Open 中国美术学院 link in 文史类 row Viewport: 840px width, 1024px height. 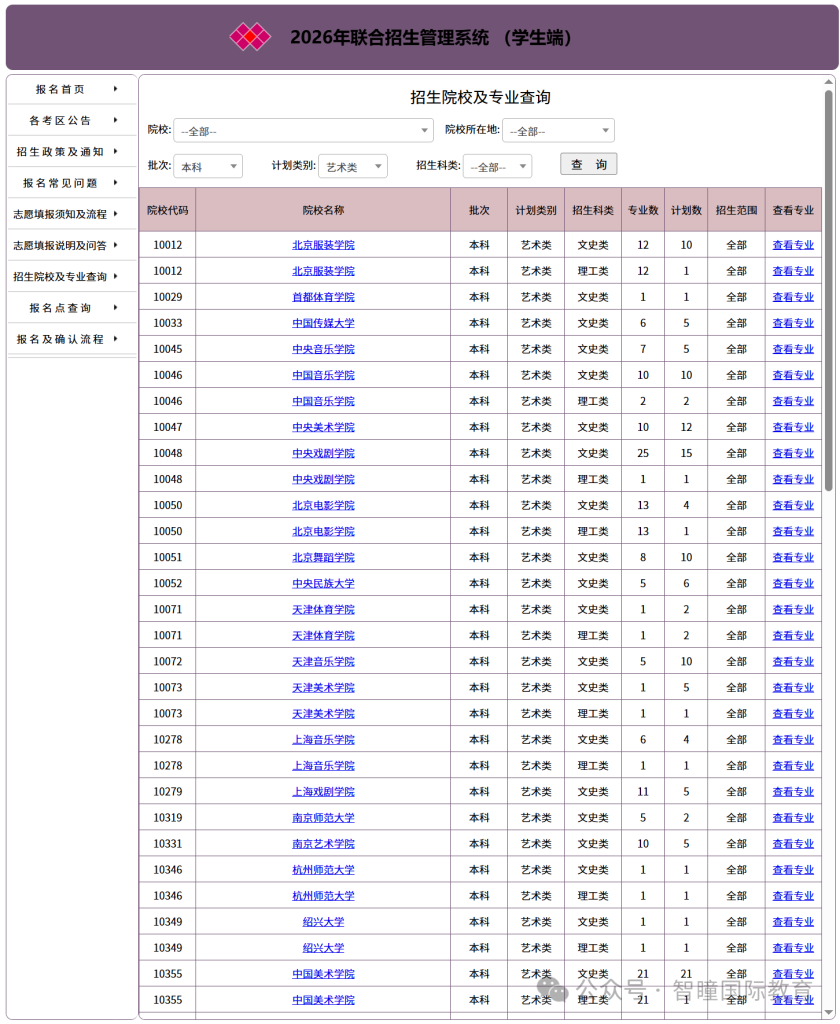click(x=323, y=974)
